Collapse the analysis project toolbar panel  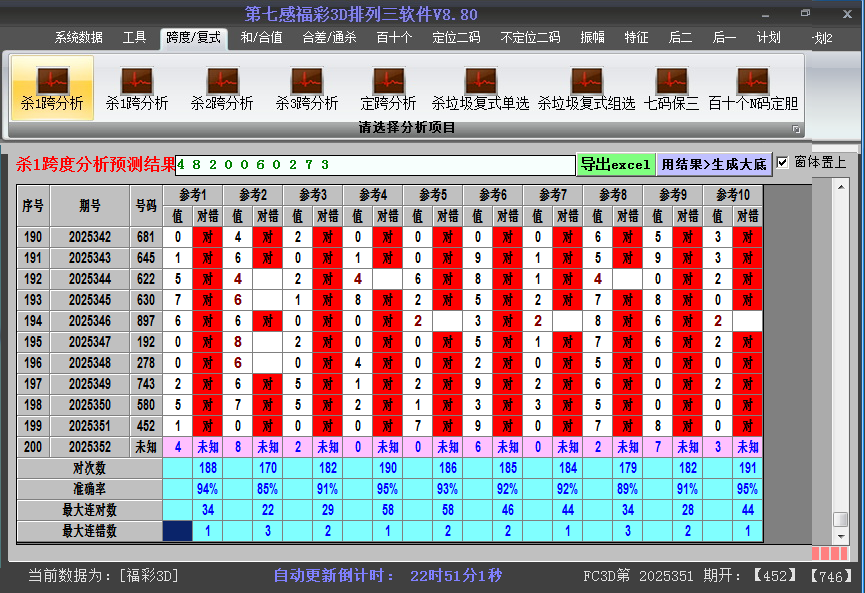point(797,127)
